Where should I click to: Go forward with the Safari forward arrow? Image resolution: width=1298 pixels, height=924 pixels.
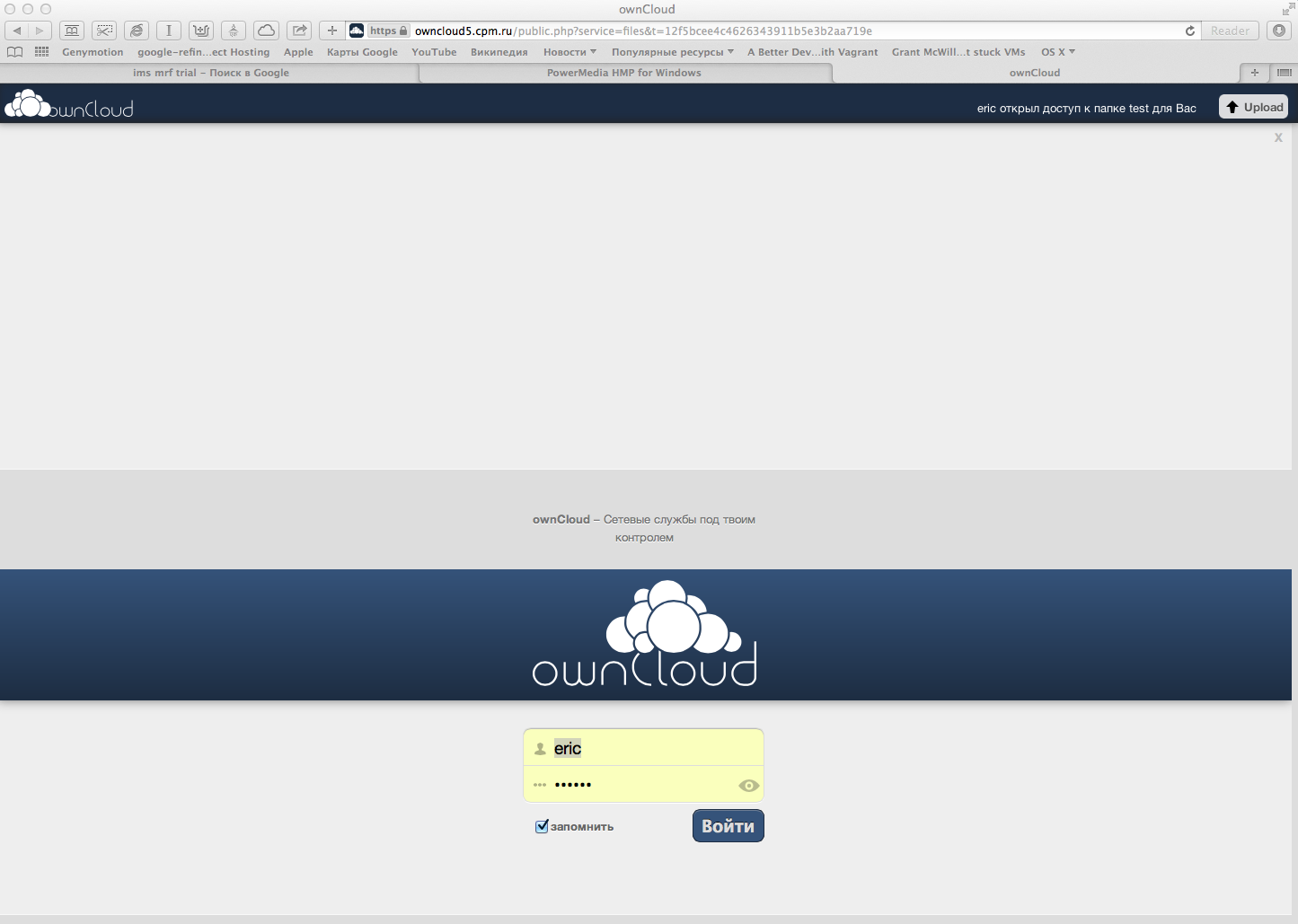[x=40, y=31]
